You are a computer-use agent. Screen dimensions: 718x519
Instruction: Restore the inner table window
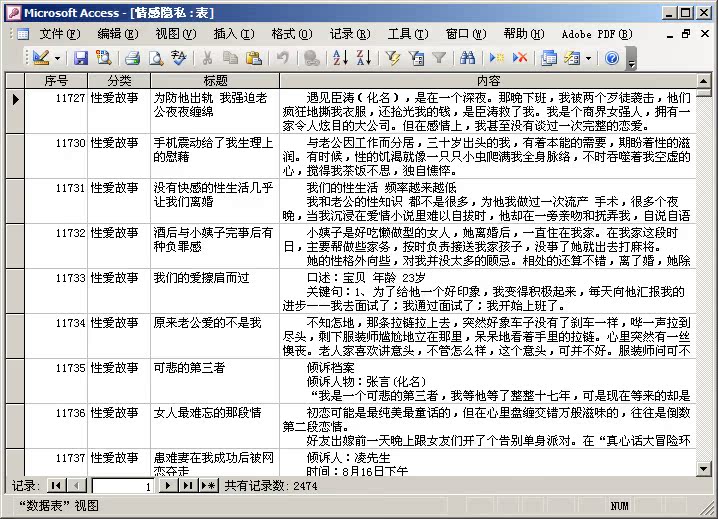point(686,34)
